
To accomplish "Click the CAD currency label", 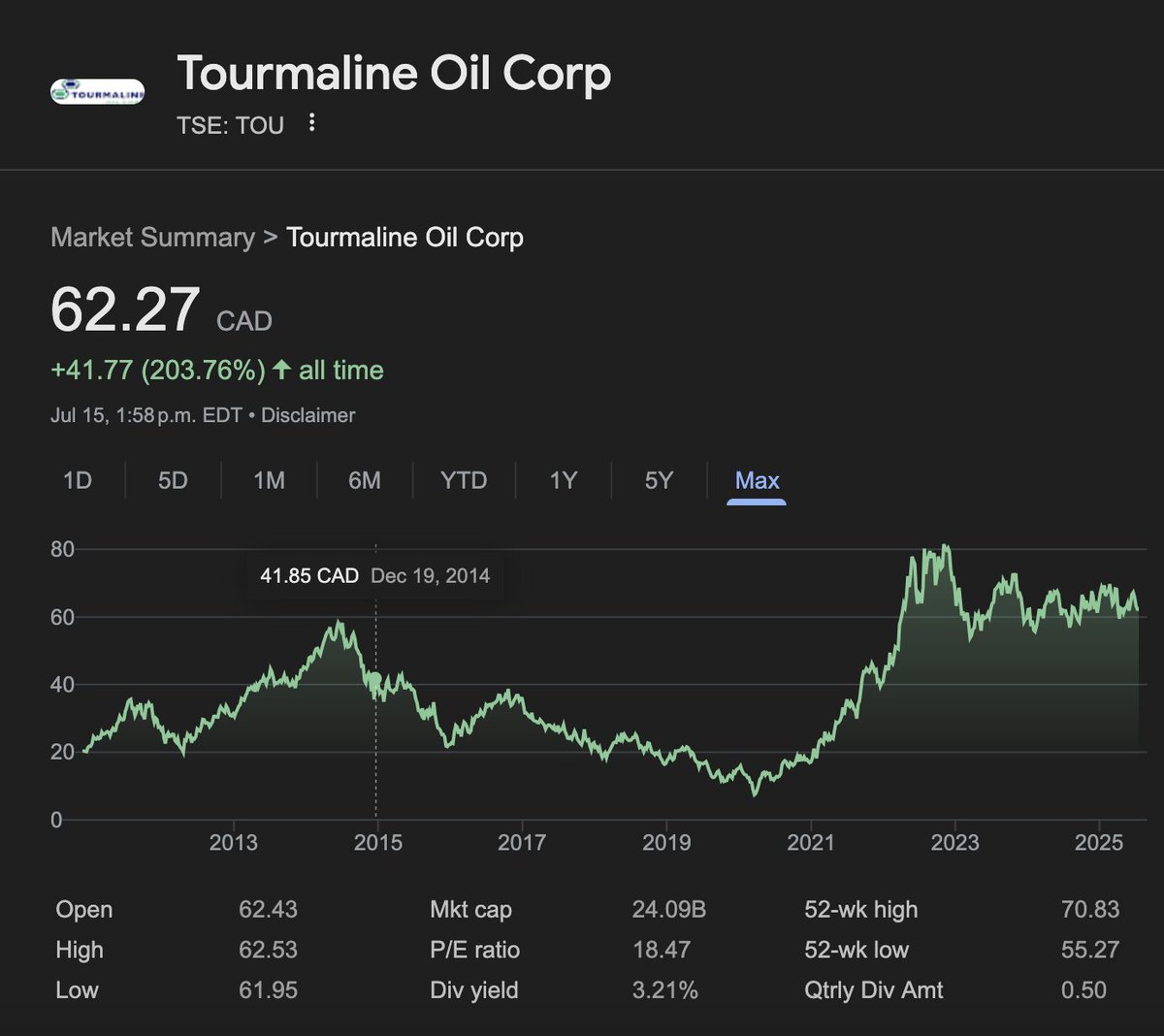I will (x=244, y=321).
